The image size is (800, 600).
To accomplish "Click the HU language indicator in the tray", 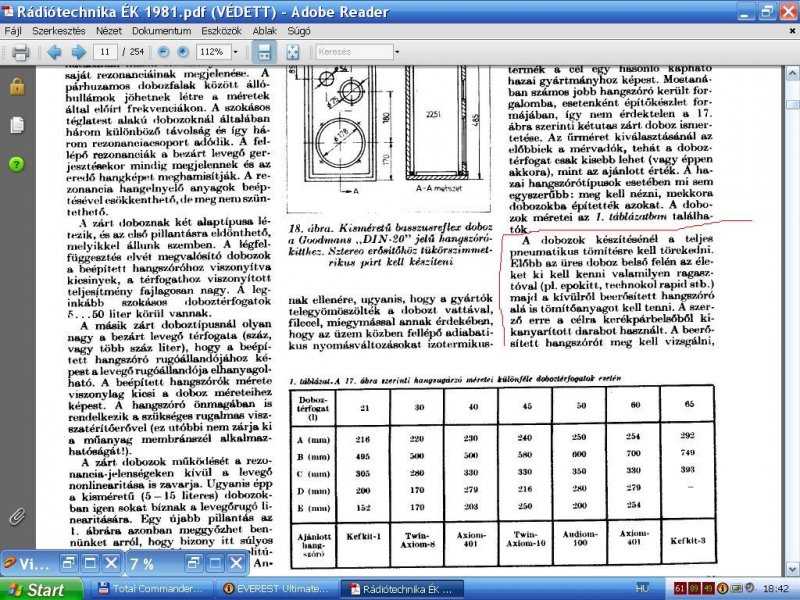I will coord(642,589).
